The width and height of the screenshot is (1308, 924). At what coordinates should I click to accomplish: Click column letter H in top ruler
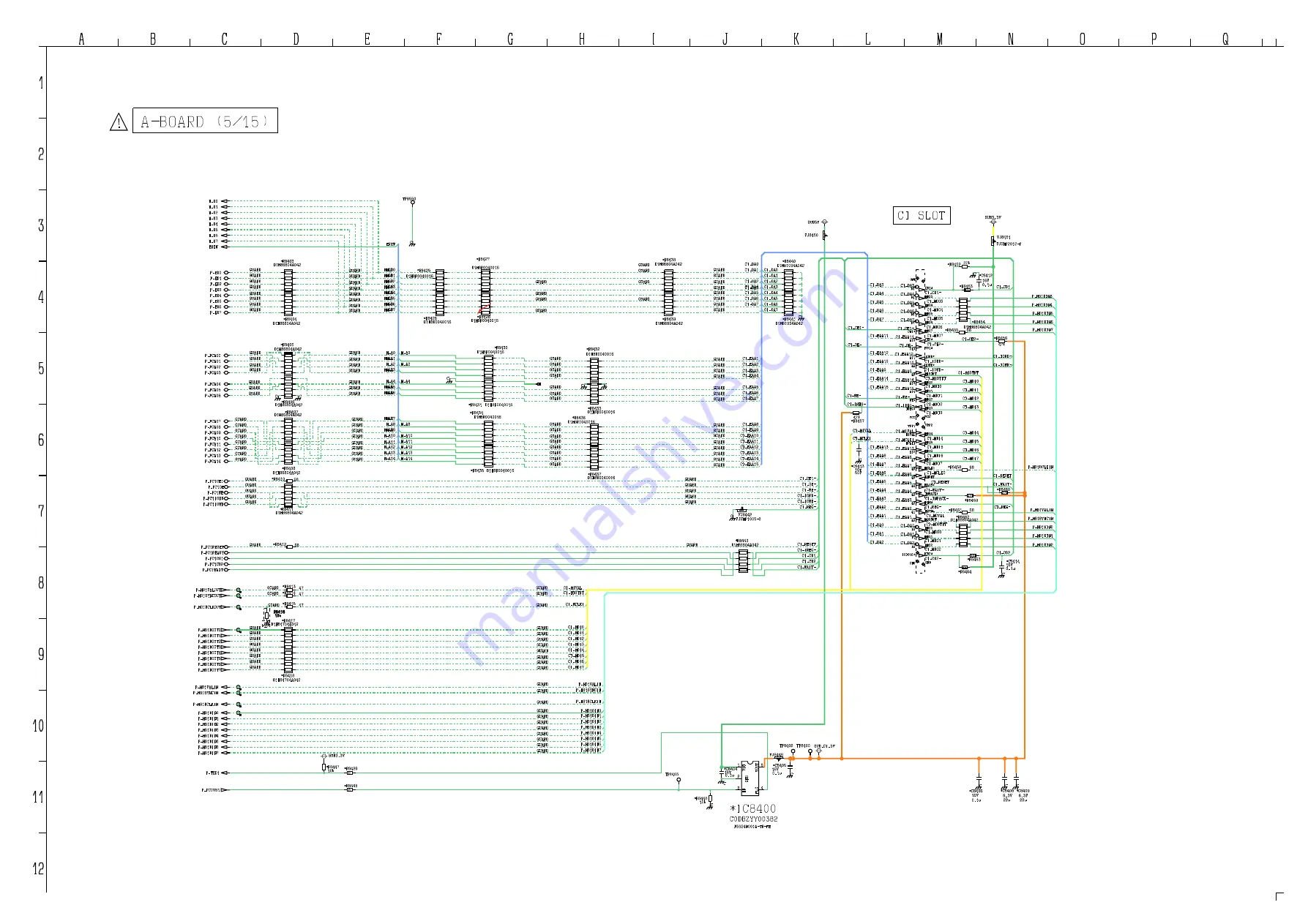coord(582,40)
